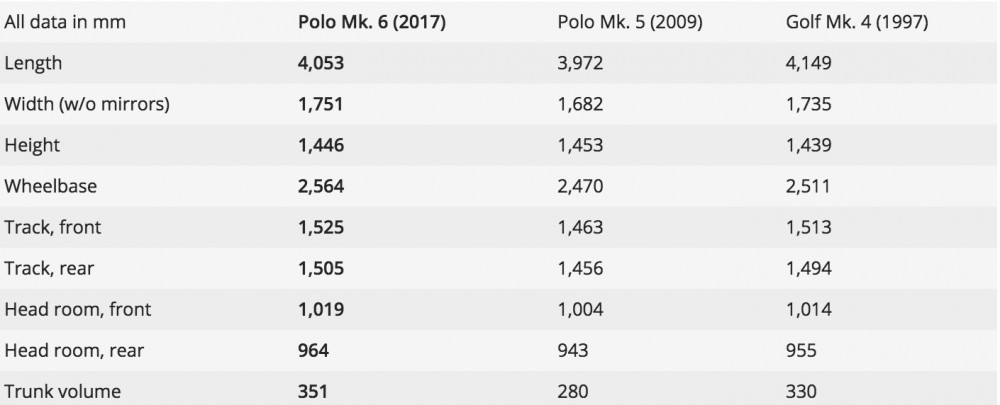Click the Golf Mk. 4 (1997) column header
Screen dimensions: 1000x405
point(857,22)
